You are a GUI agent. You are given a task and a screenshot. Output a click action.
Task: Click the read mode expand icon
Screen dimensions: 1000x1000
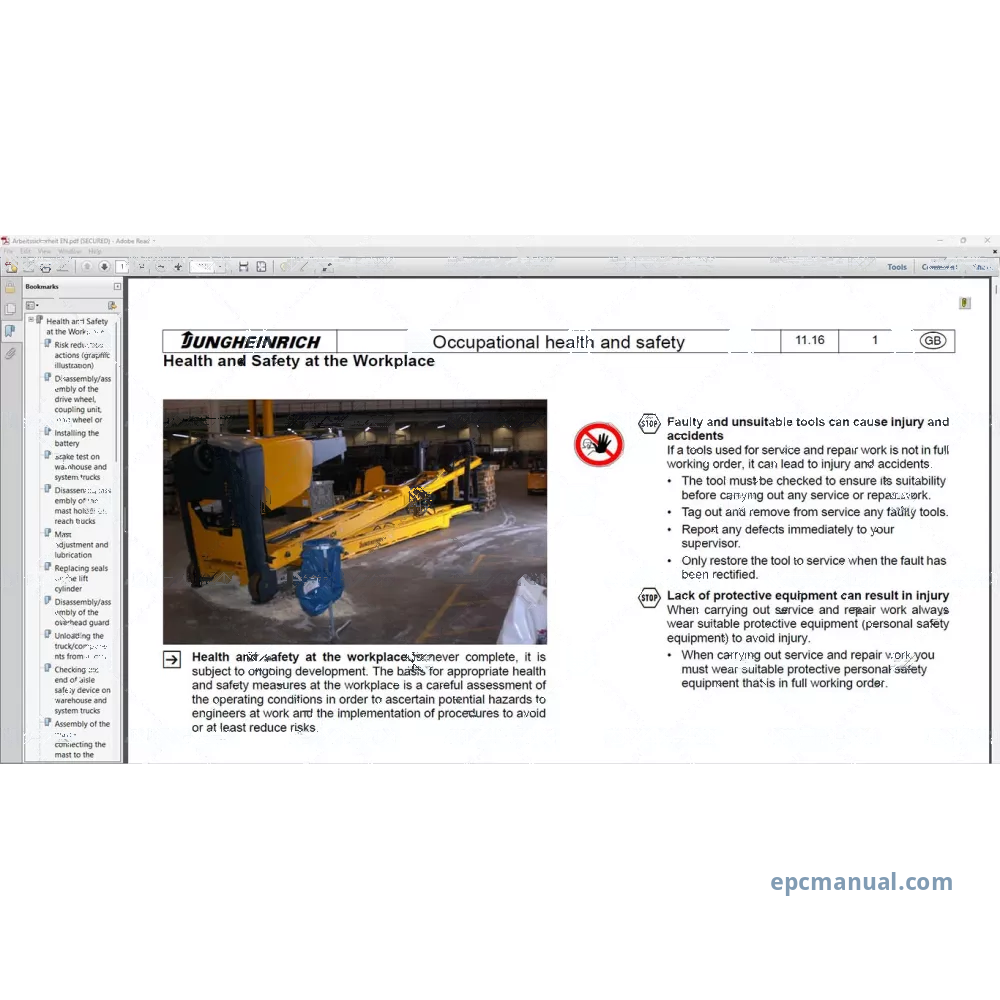pos(327,268)
